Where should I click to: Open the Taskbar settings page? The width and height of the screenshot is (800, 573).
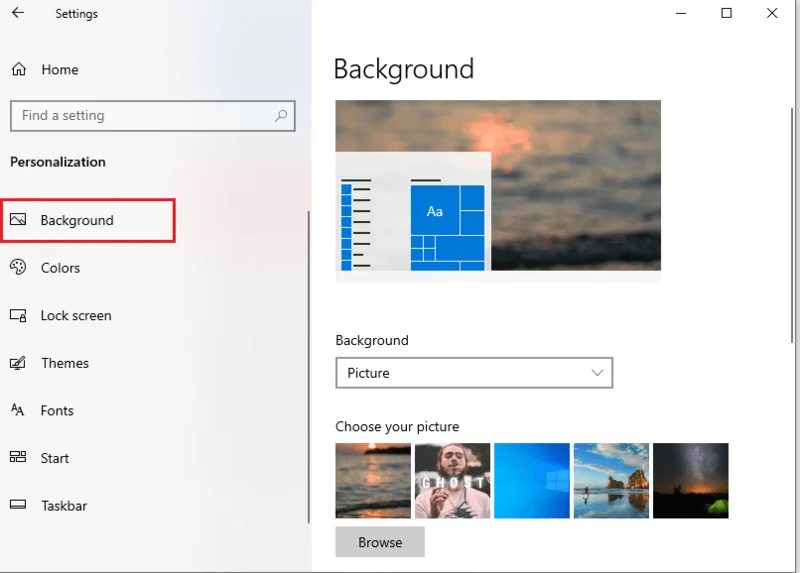(x=64, y=506)
